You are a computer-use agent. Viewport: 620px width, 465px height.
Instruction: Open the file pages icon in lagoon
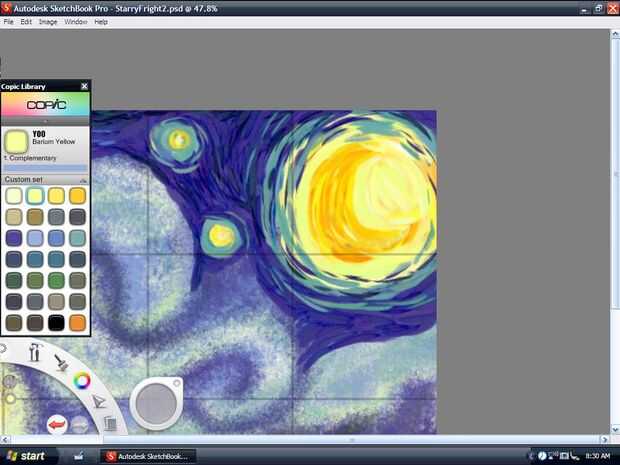coord(110,423)
